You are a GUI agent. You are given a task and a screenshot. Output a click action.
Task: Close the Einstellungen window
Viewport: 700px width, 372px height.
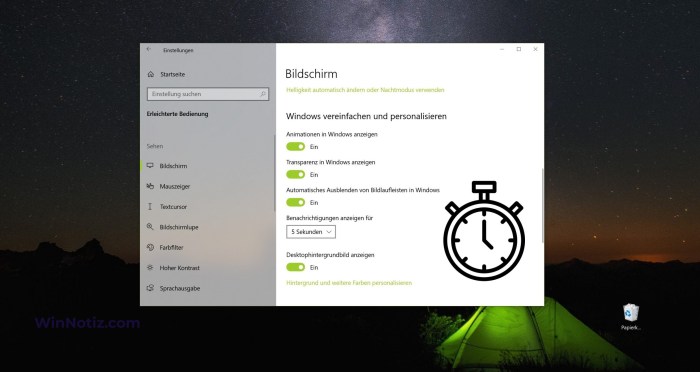point(535,49)
